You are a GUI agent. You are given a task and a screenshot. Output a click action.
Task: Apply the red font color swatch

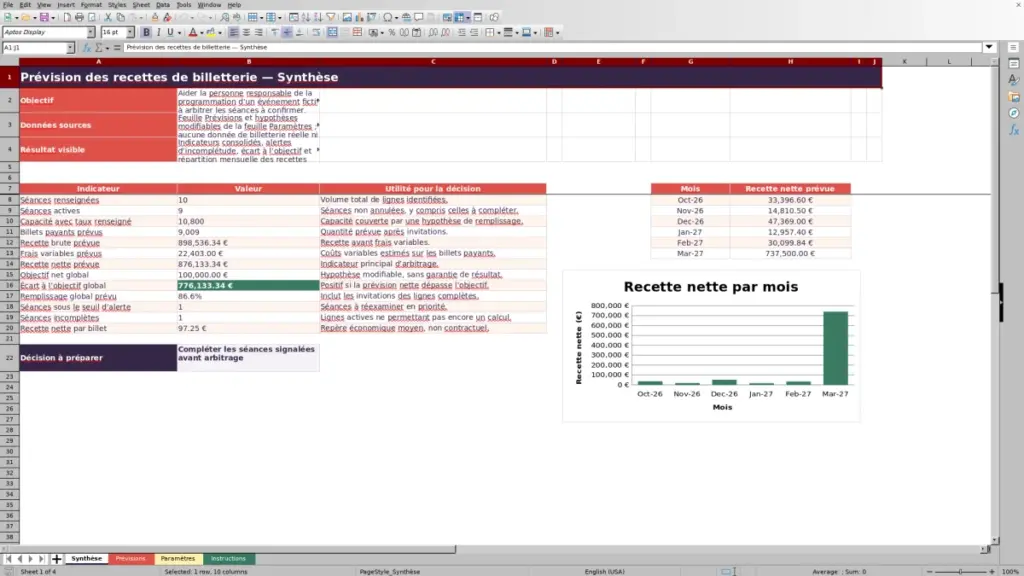tap(193, 32)
